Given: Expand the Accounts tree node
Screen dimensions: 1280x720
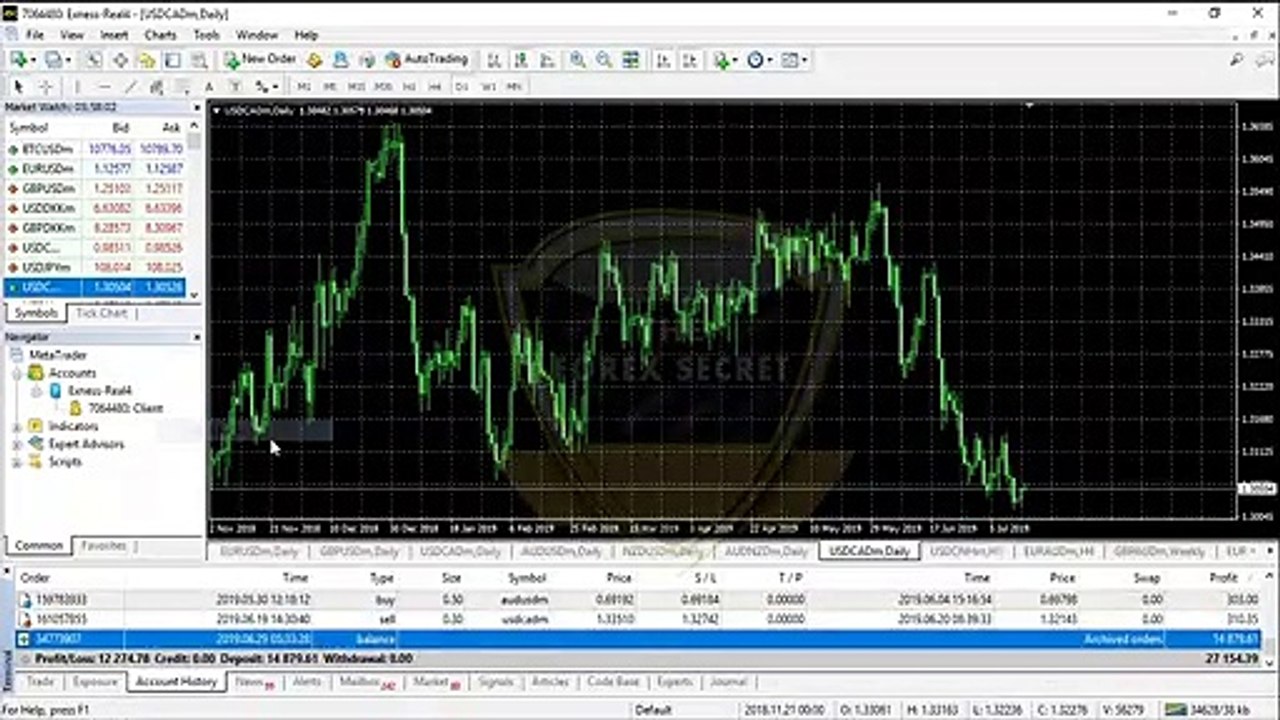Looking at the screenshot, I should (x=17, y=373).
